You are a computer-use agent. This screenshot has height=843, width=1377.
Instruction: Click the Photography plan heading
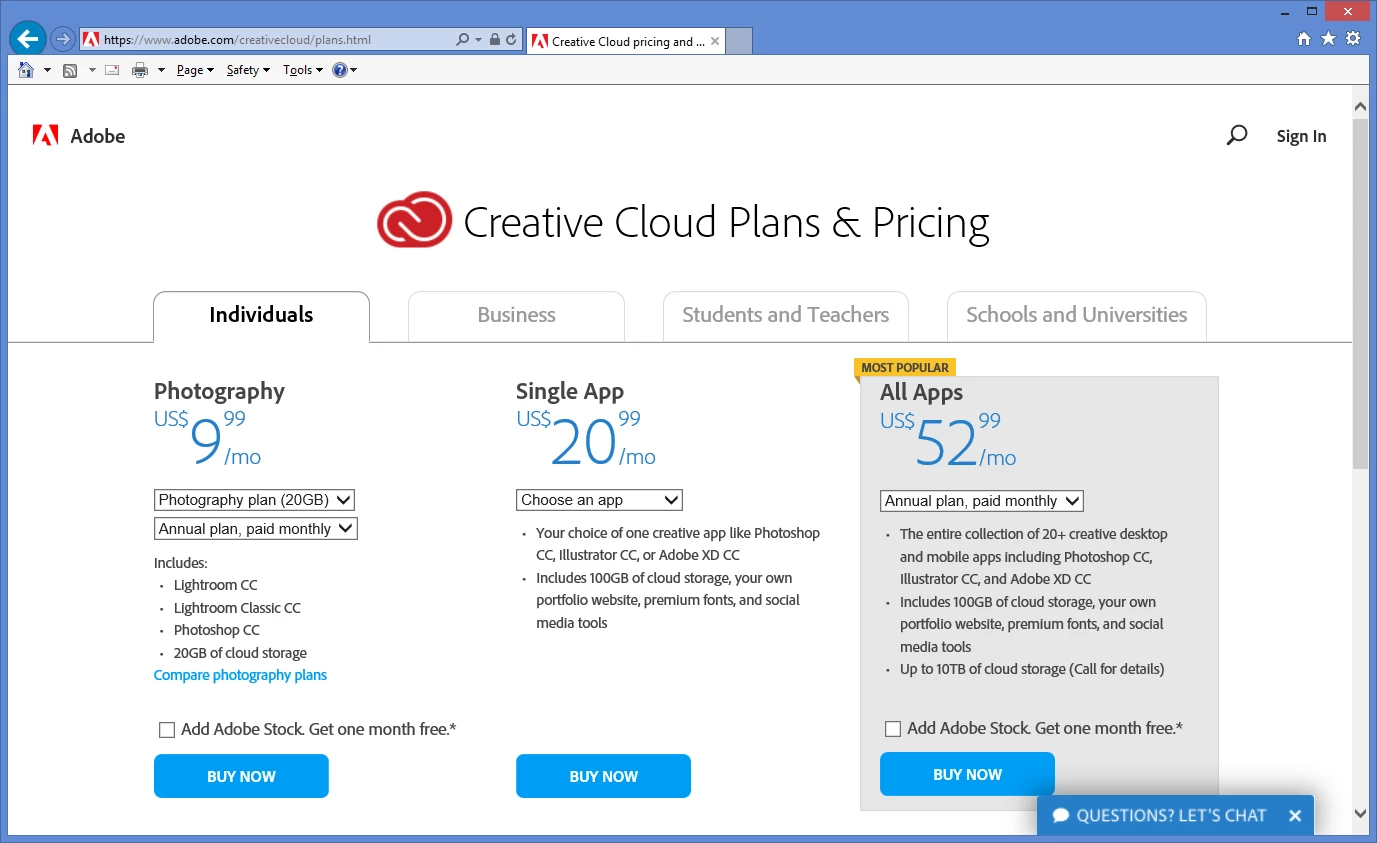pos(219,391)
